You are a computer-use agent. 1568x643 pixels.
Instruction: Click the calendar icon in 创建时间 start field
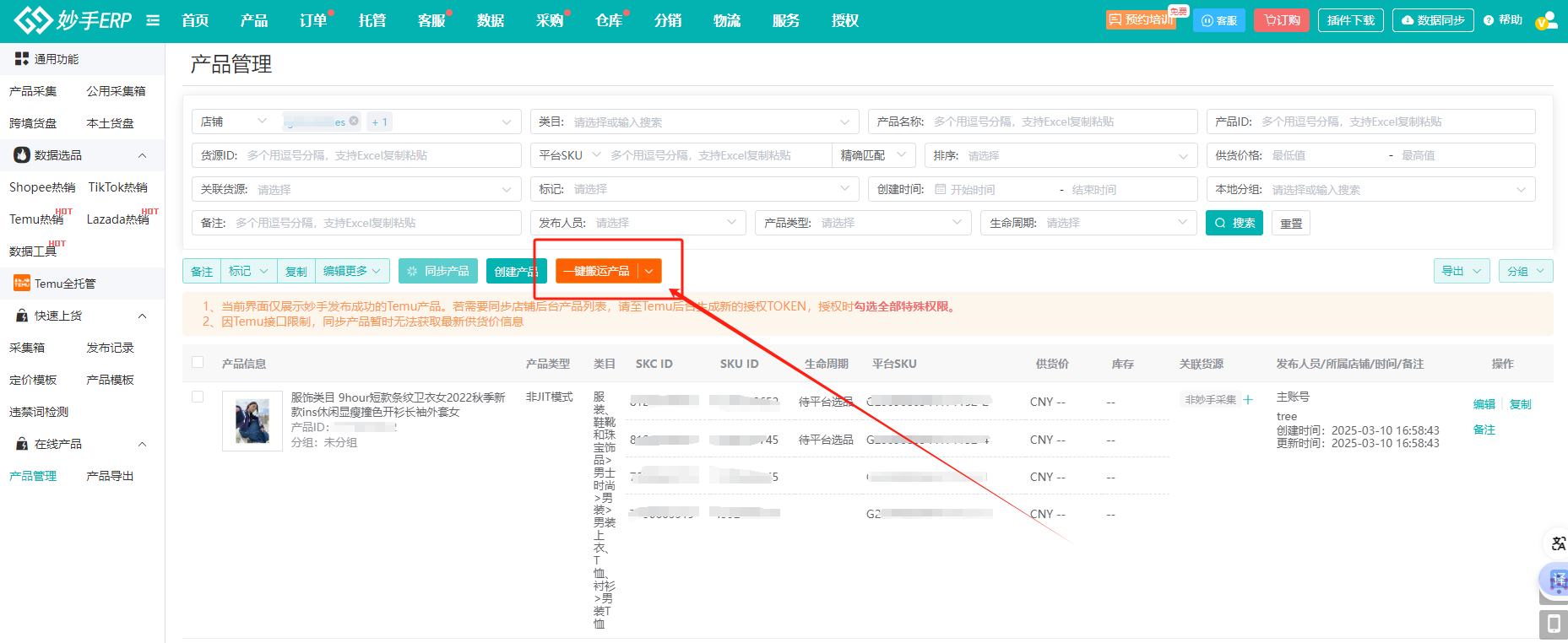coord(941,189)
